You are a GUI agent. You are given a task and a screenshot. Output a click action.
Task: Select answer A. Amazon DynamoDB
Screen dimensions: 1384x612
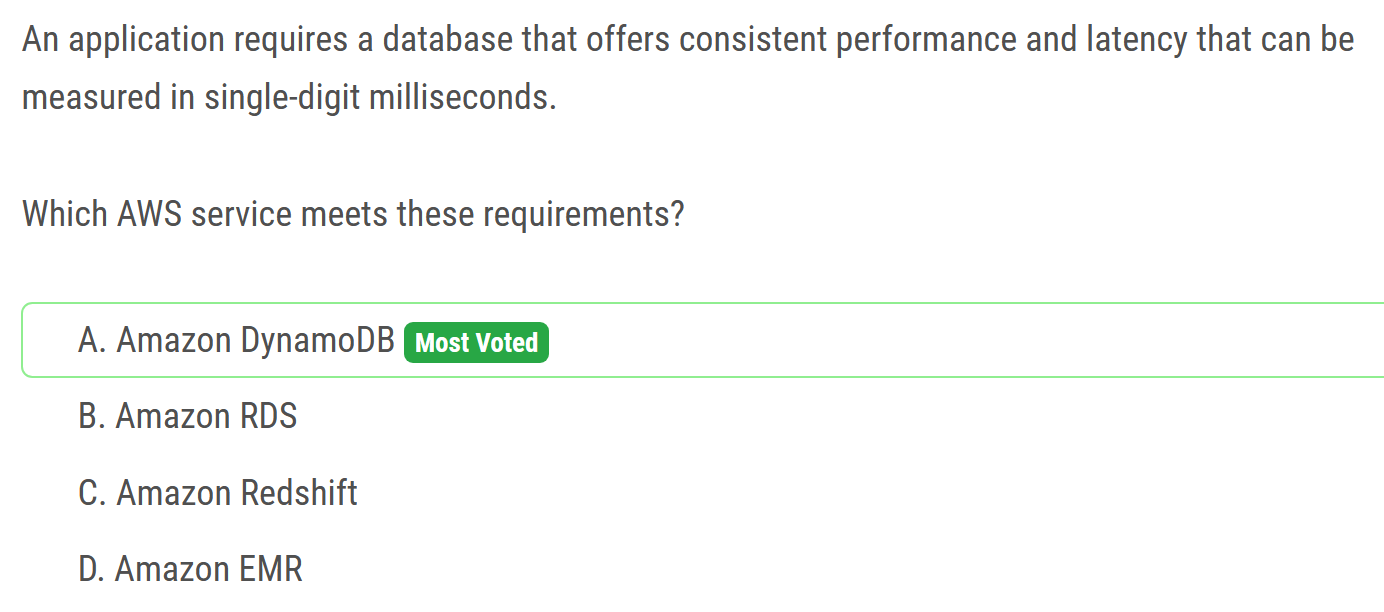(x=236, y=341)
